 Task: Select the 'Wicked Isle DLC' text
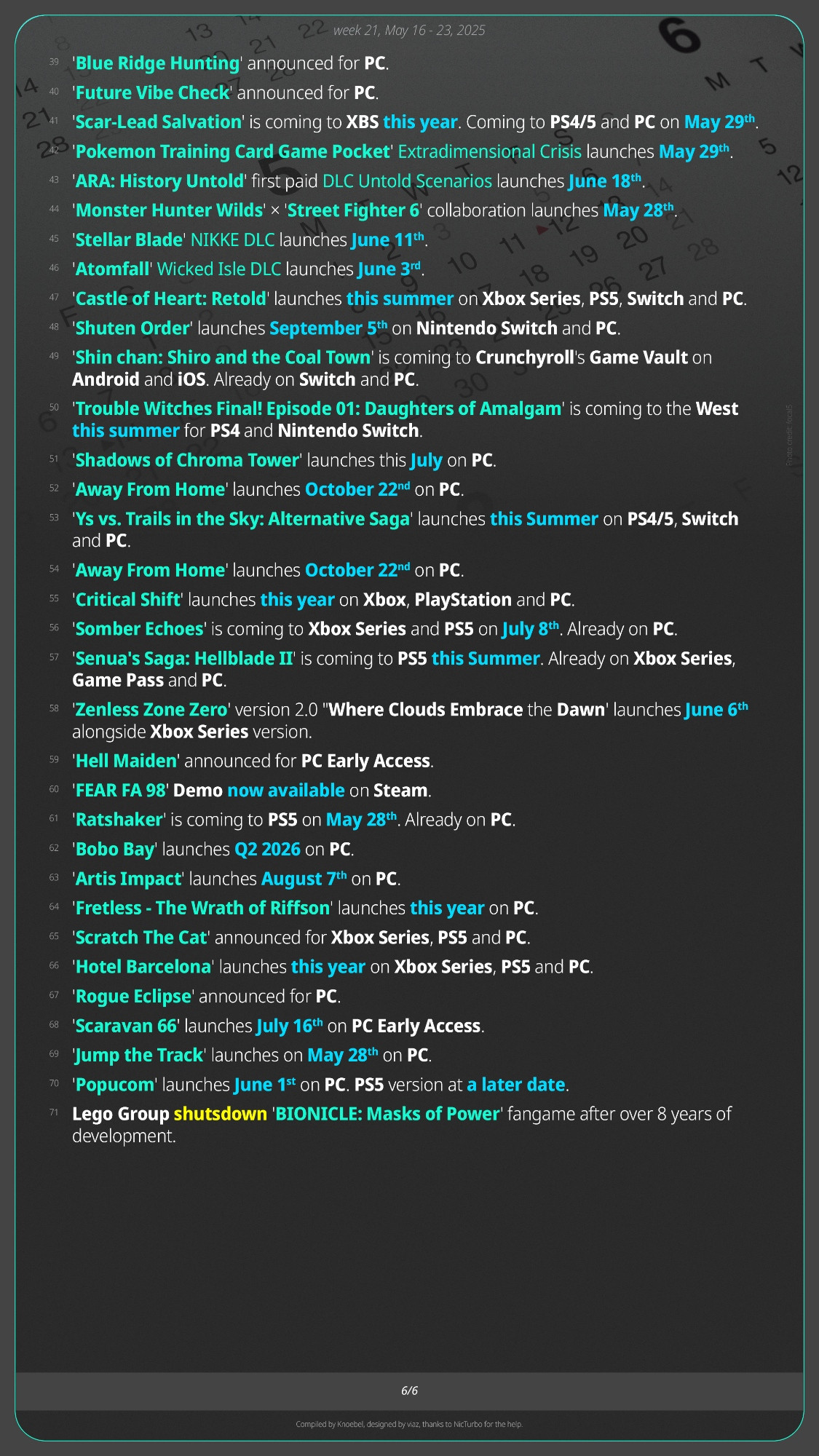(219, 269)
